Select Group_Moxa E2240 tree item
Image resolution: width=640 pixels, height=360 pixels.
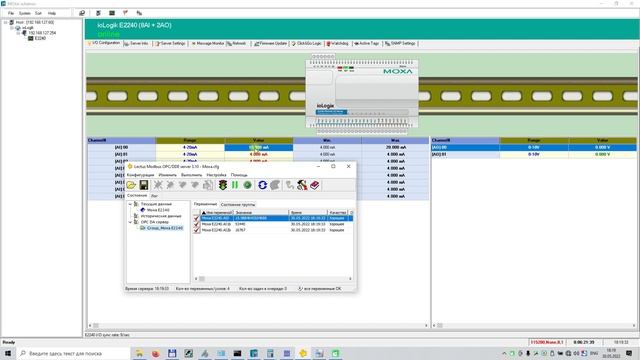point(165,228)
